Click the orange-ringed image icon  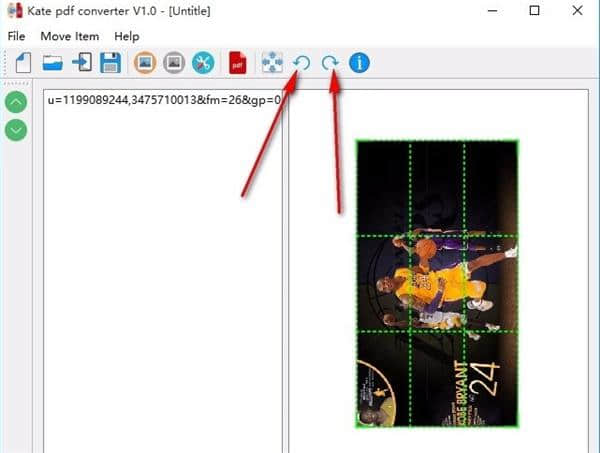coord(145,62)
